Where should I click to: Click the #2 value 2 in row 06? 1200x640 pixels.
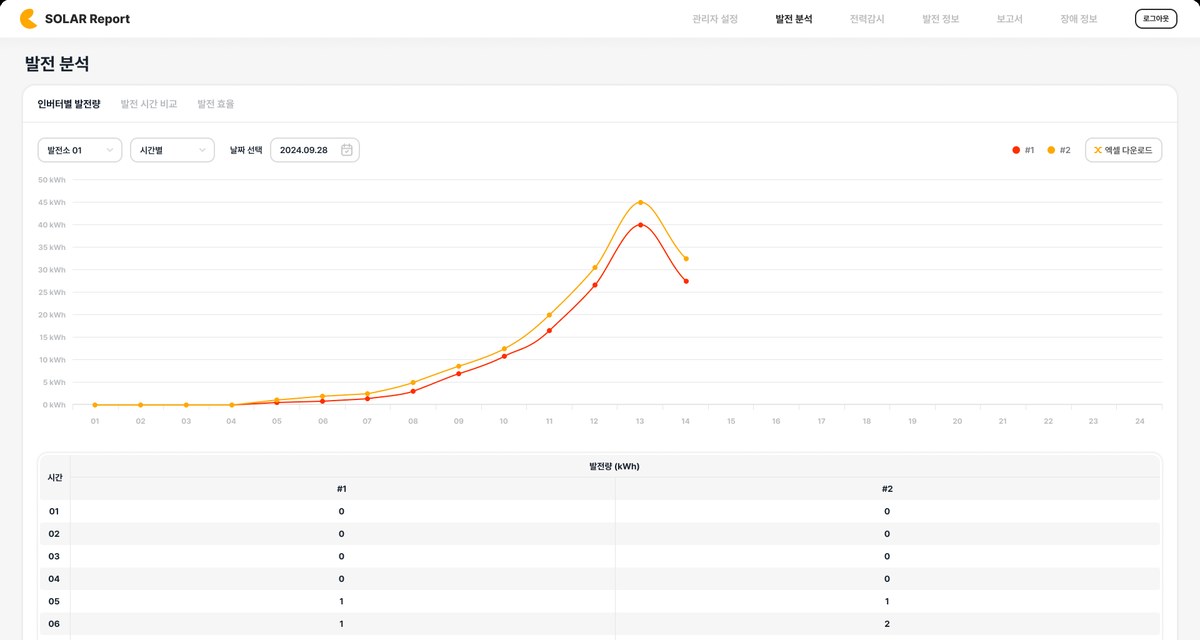887,623
